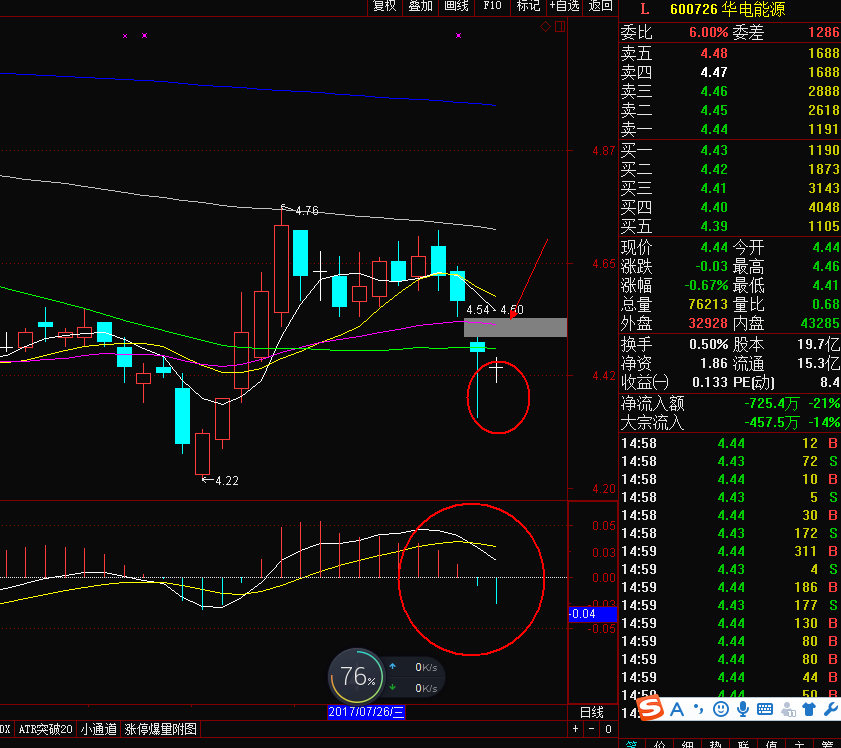
Task: Add stock via +自选 button
Action: click(x=564, y=6)
